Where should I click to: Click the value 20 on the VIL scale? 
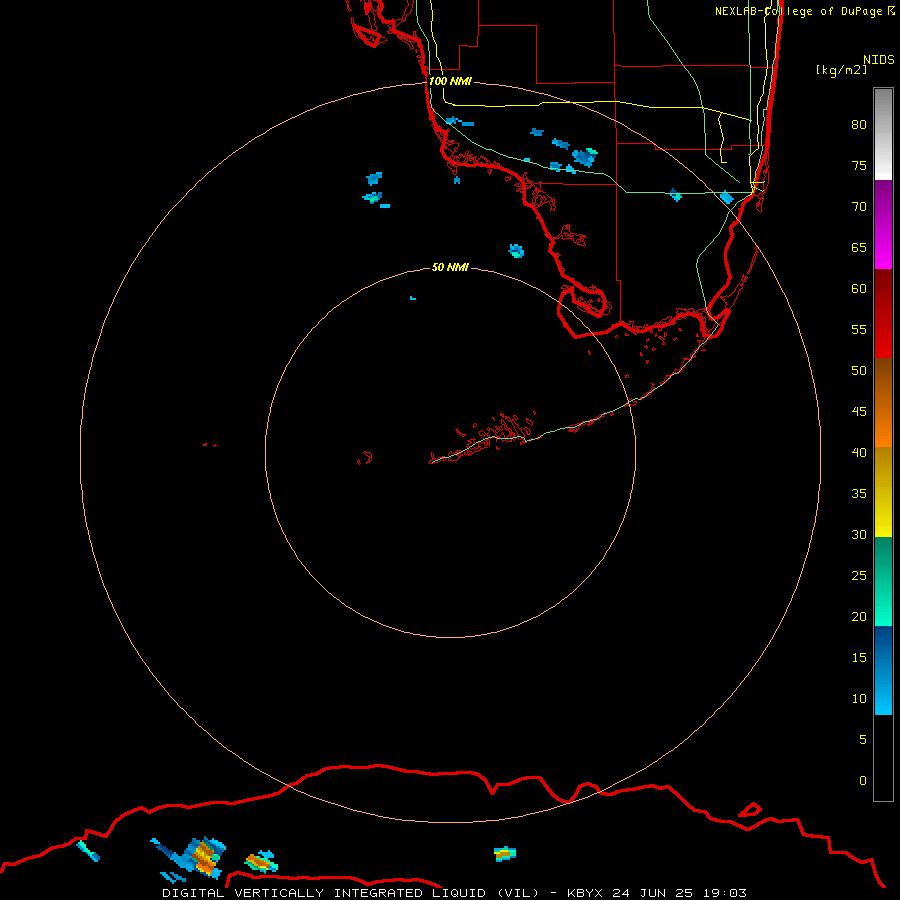[859, 617]
